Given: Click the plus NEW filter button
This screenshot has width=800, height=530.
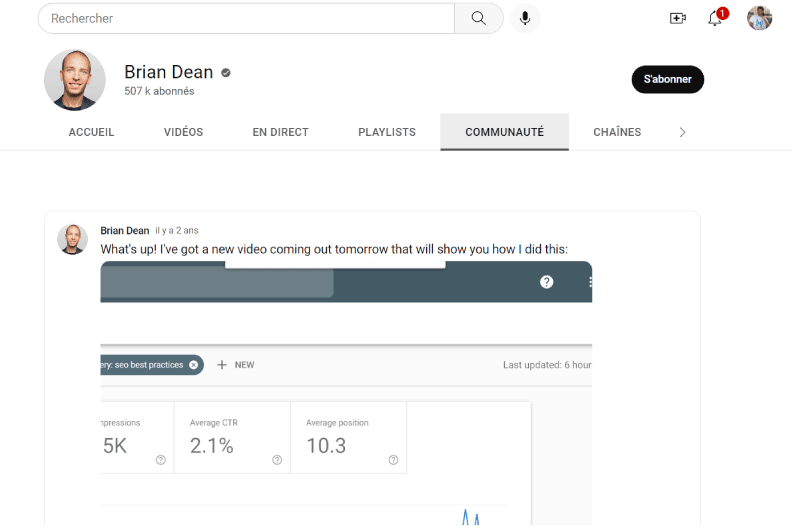Looking at the screenshot, I should (236, 365).
